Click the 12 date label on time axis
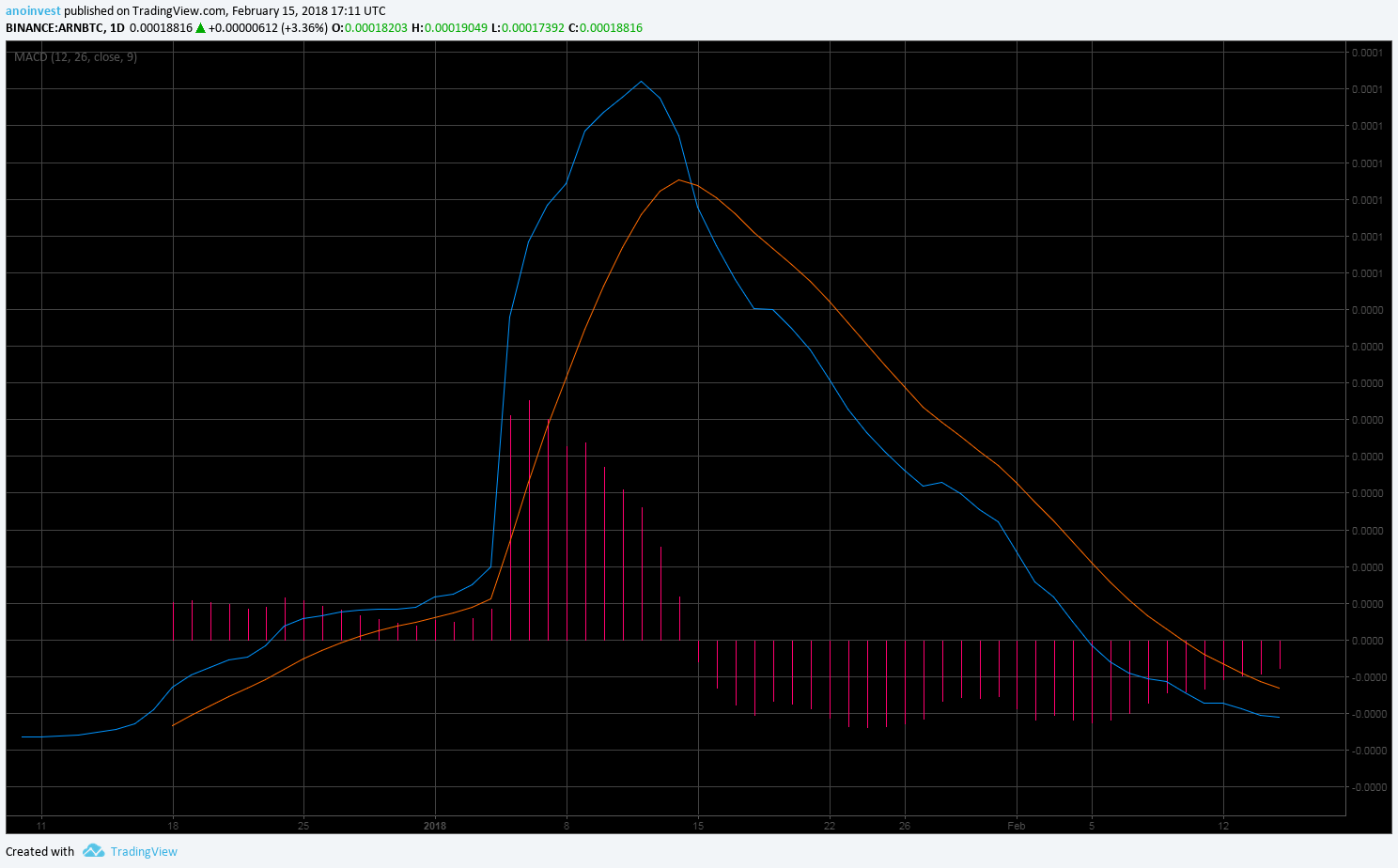This screenshot has width=1398, height=868. 1223,826
